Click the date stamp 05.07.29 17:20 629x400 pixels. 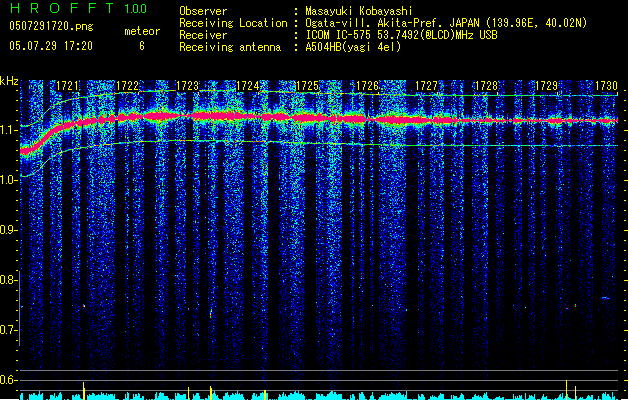[51, 46]
